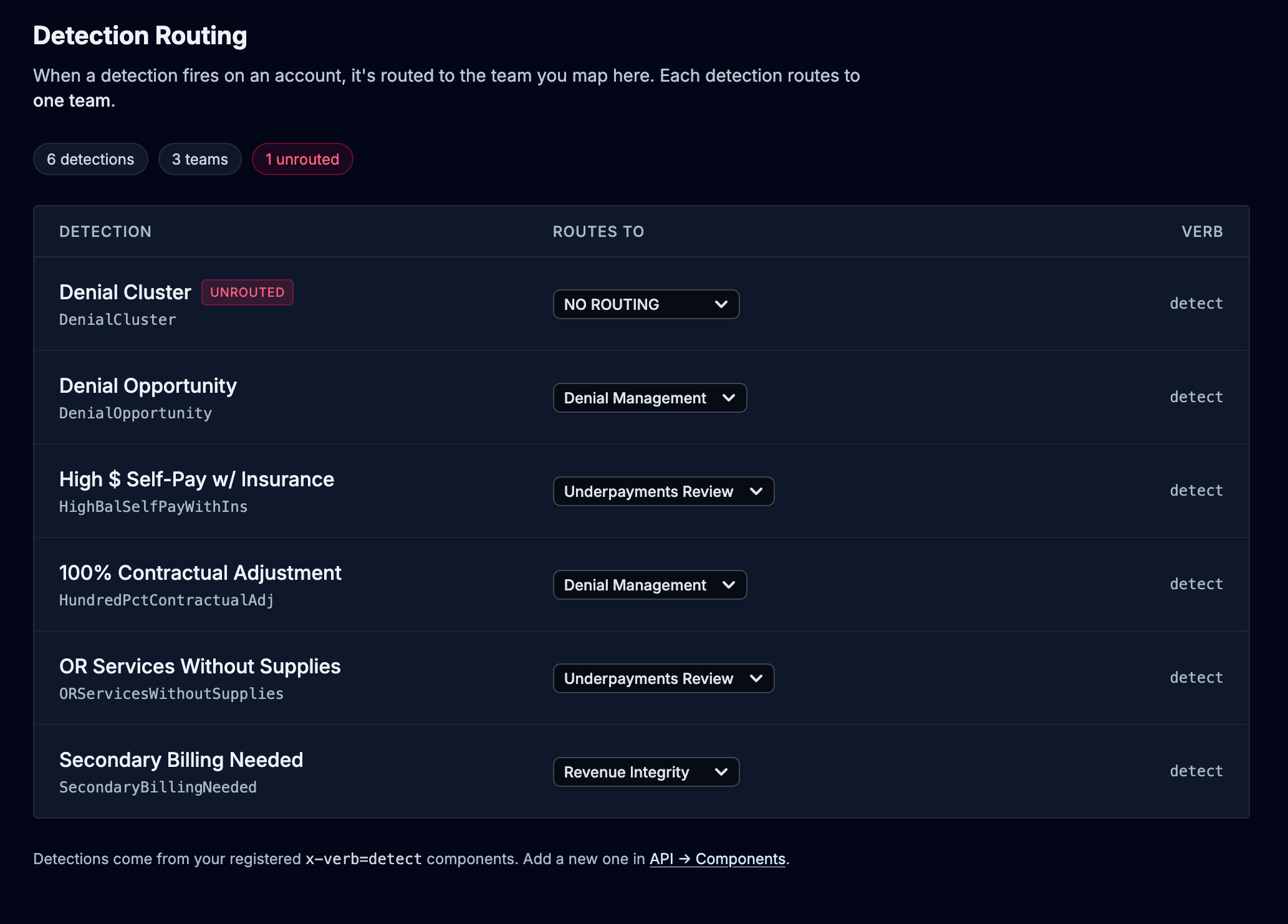Viewport: 1288px width, 924px height.
Task: Select the DenialCluster identifier text
Action: pos(117,320)
